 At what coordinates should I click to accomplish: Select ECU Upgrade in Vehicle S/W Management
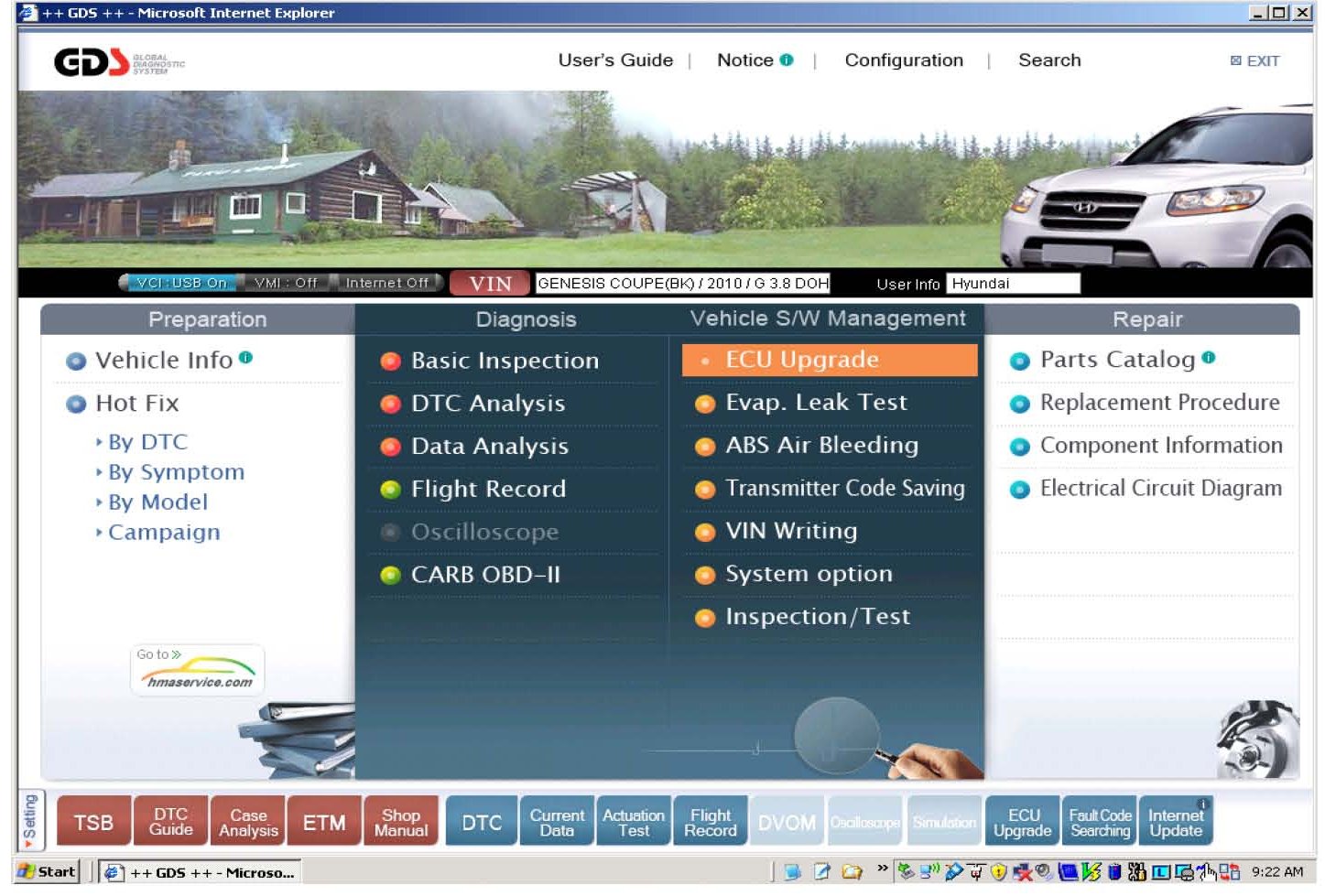click(829, 360)
